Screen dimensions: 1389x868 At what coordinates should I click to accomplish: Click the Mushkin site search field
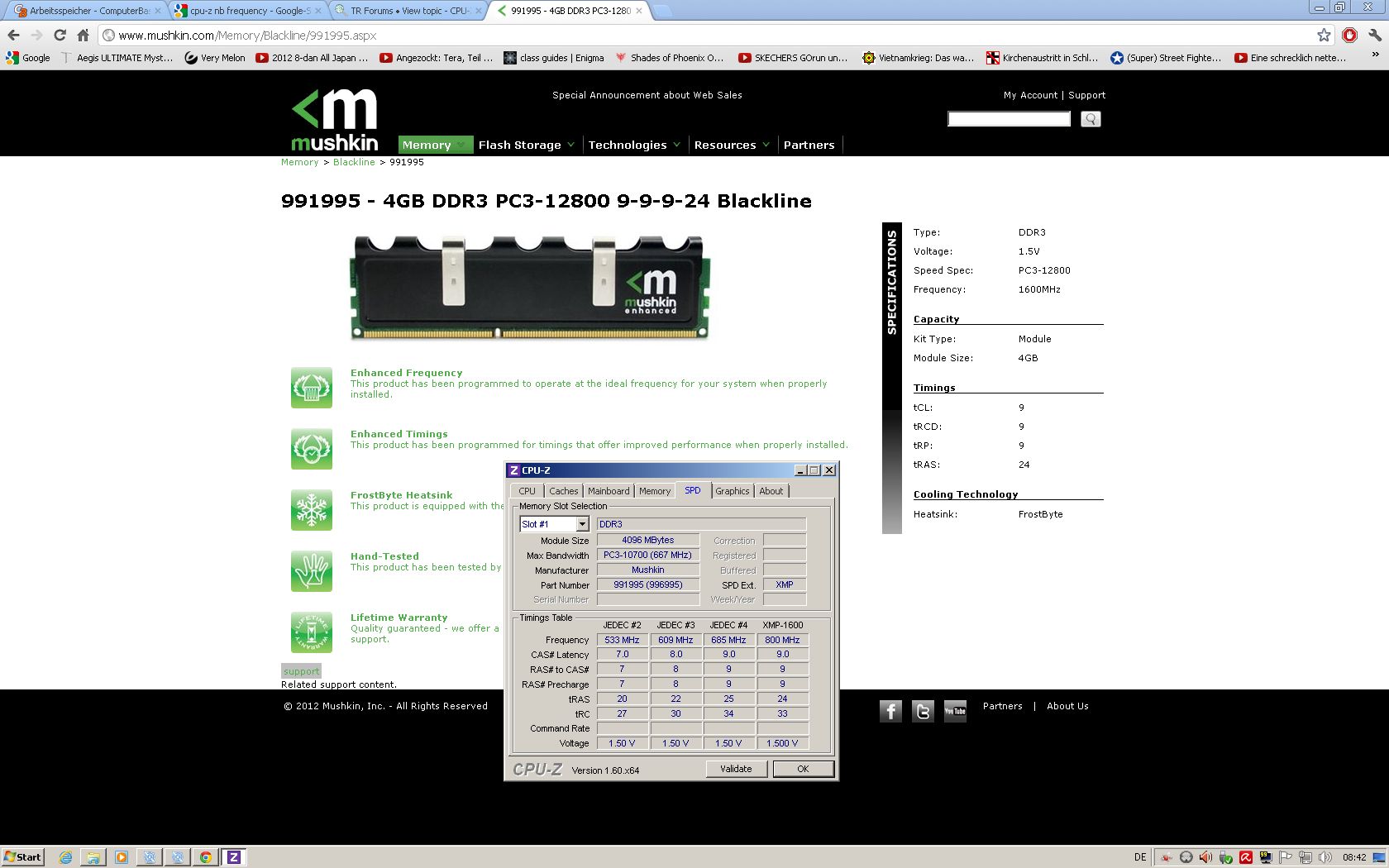[1009, 119]
